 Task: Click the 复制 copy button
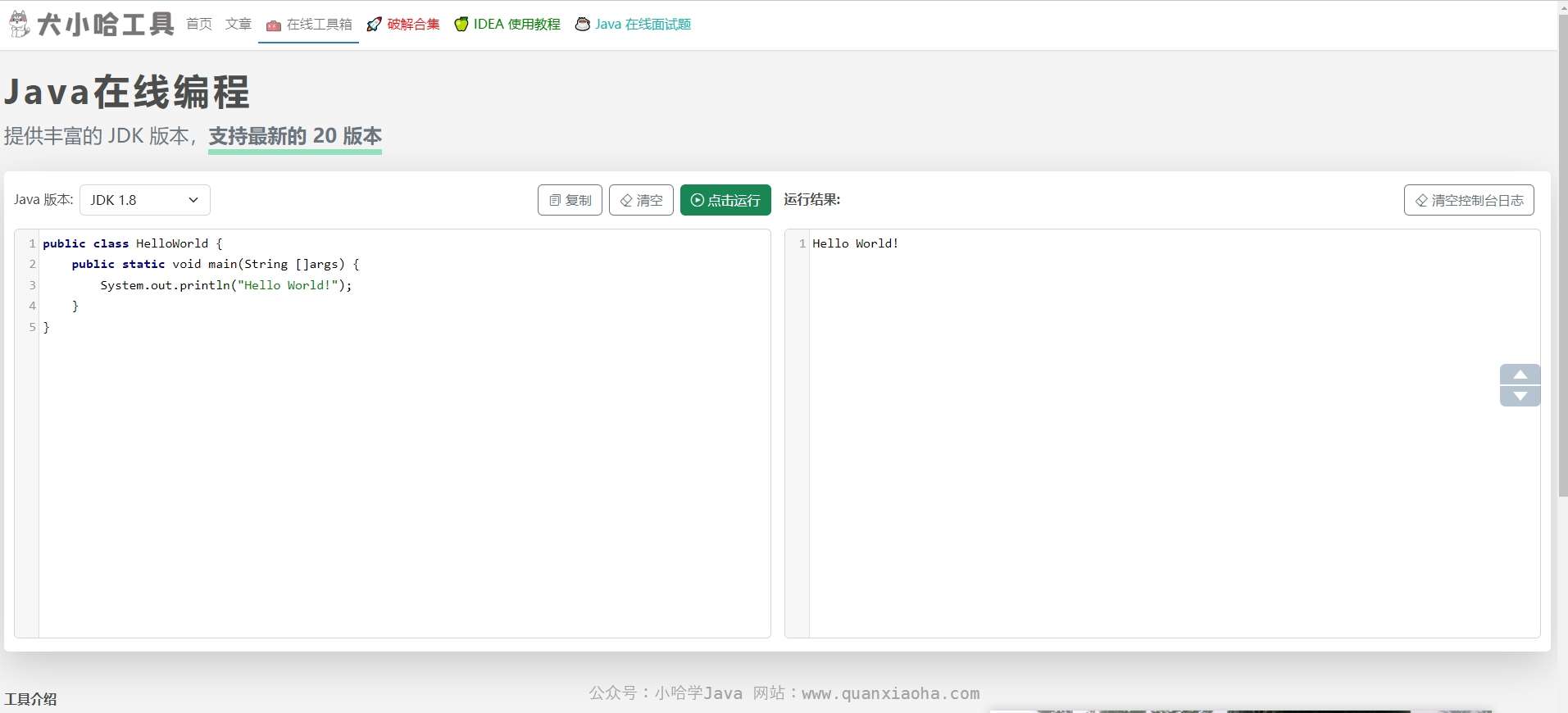click(570, 200)
